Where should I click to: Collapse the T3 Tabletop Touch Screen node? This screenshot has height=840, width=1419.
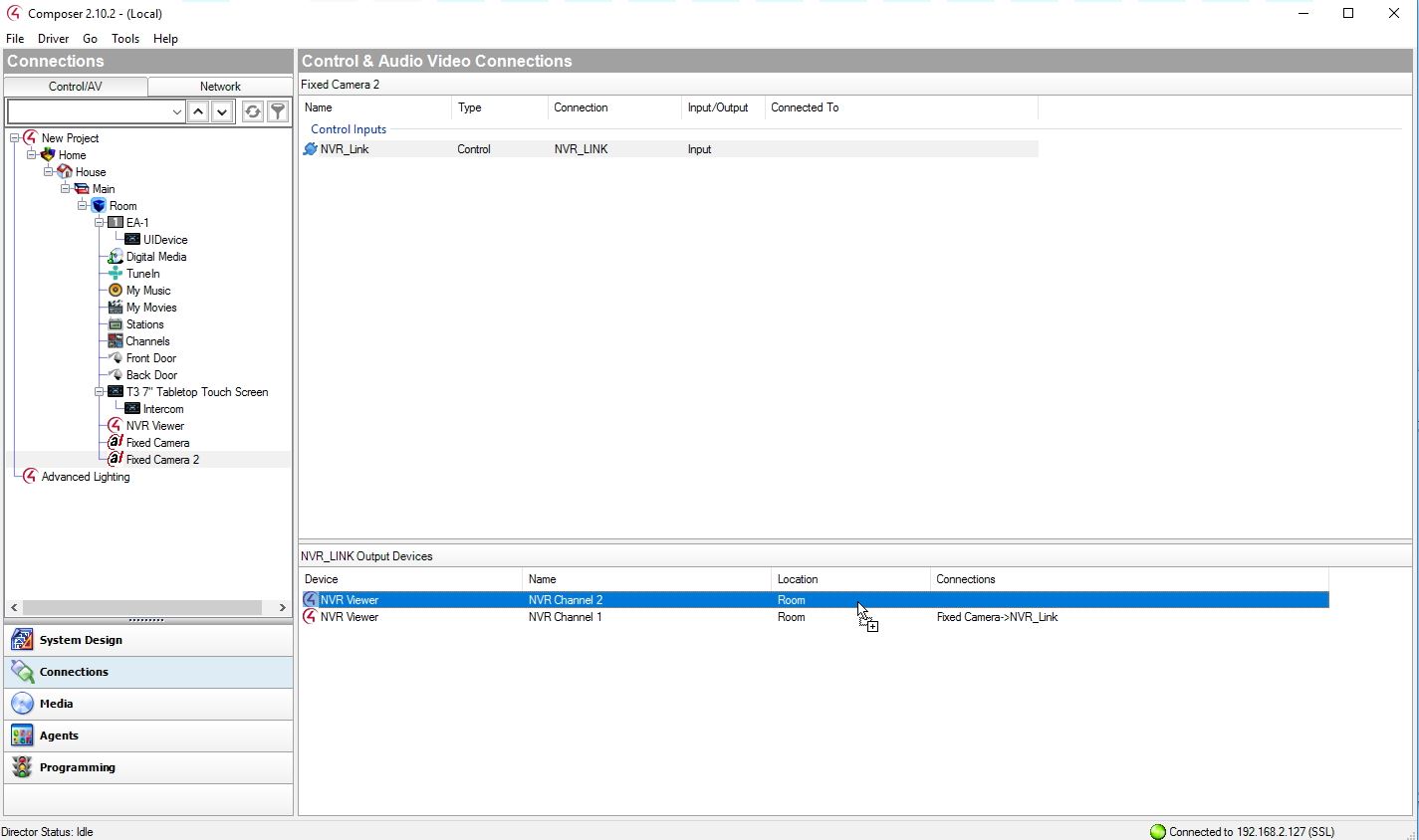pos(100,392)
